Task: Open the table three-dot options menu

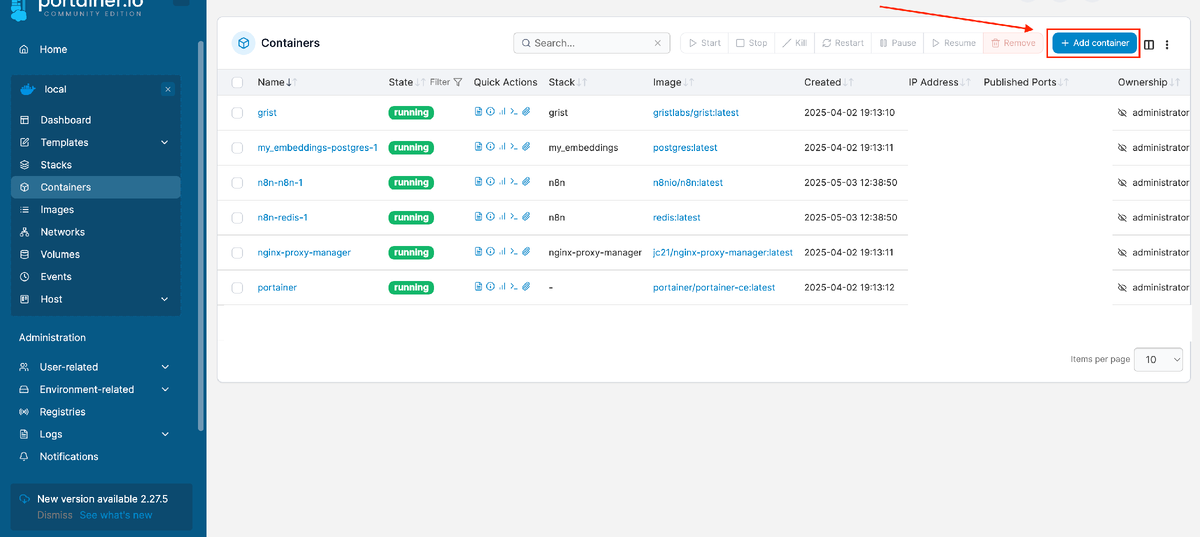Action: (x=1166, y=44)
